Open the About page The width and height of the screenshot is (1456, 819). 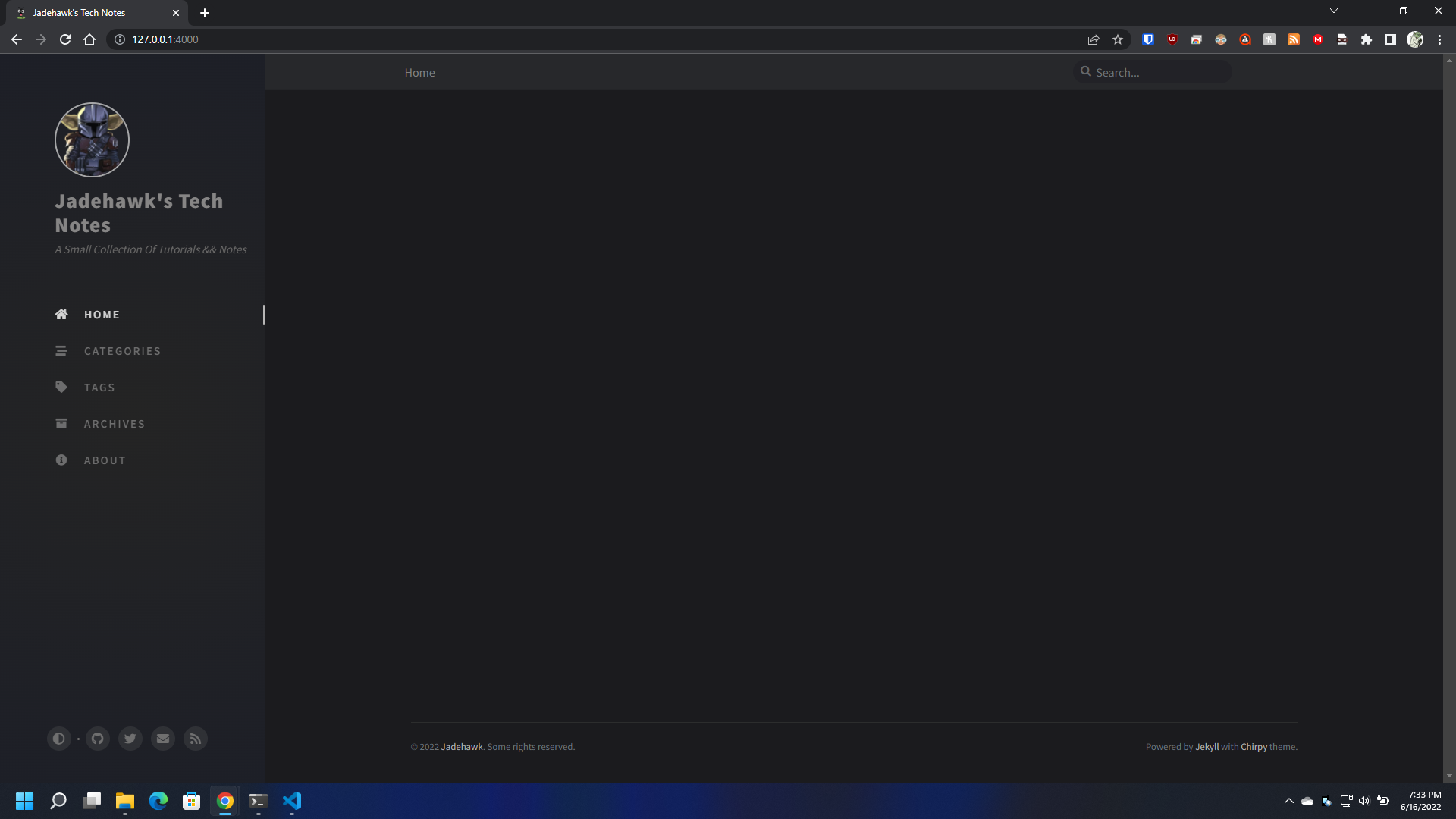point(105,460)
